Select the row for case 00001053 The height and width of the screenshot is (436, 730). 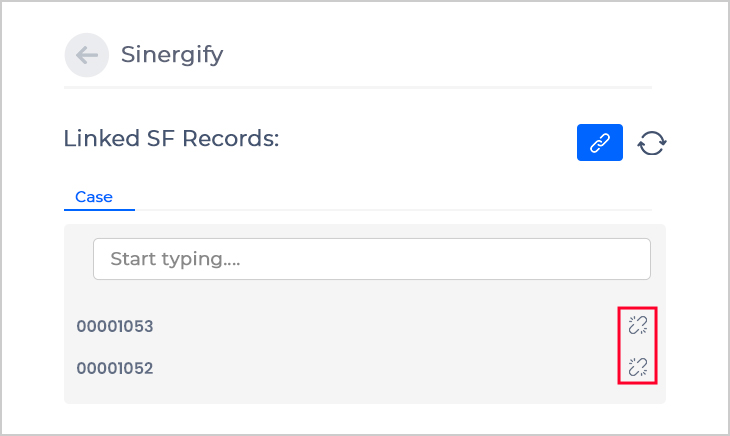365,326
